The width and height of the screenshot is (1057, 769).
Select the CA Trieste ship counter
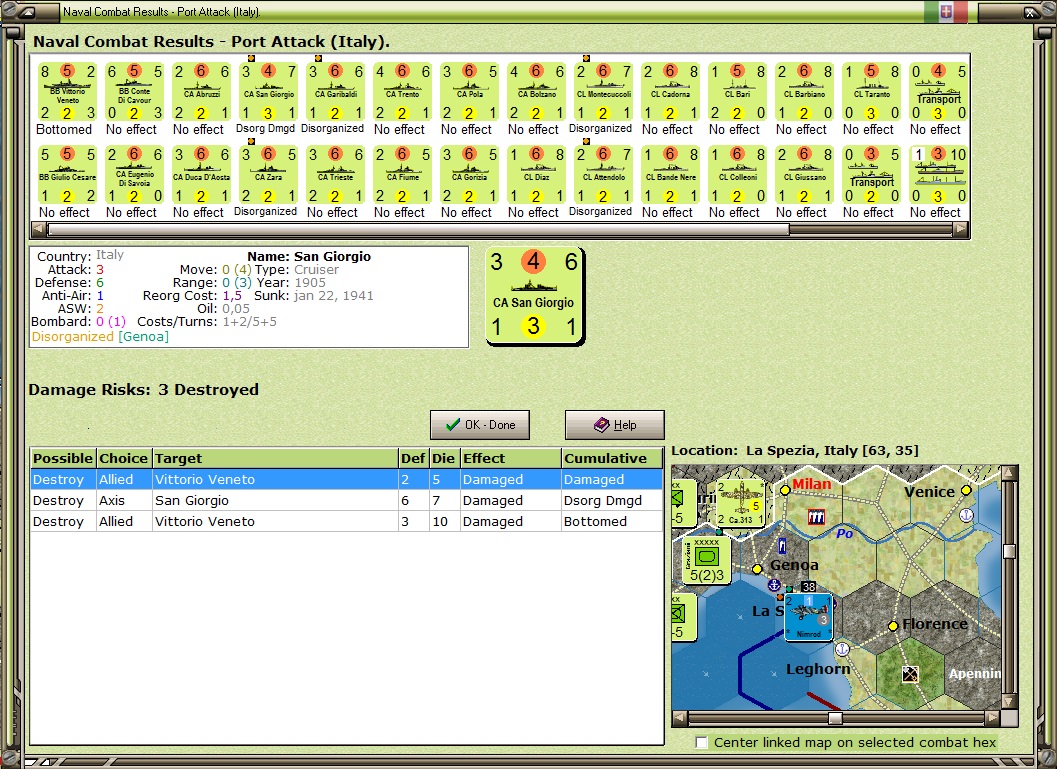(335, 175)
